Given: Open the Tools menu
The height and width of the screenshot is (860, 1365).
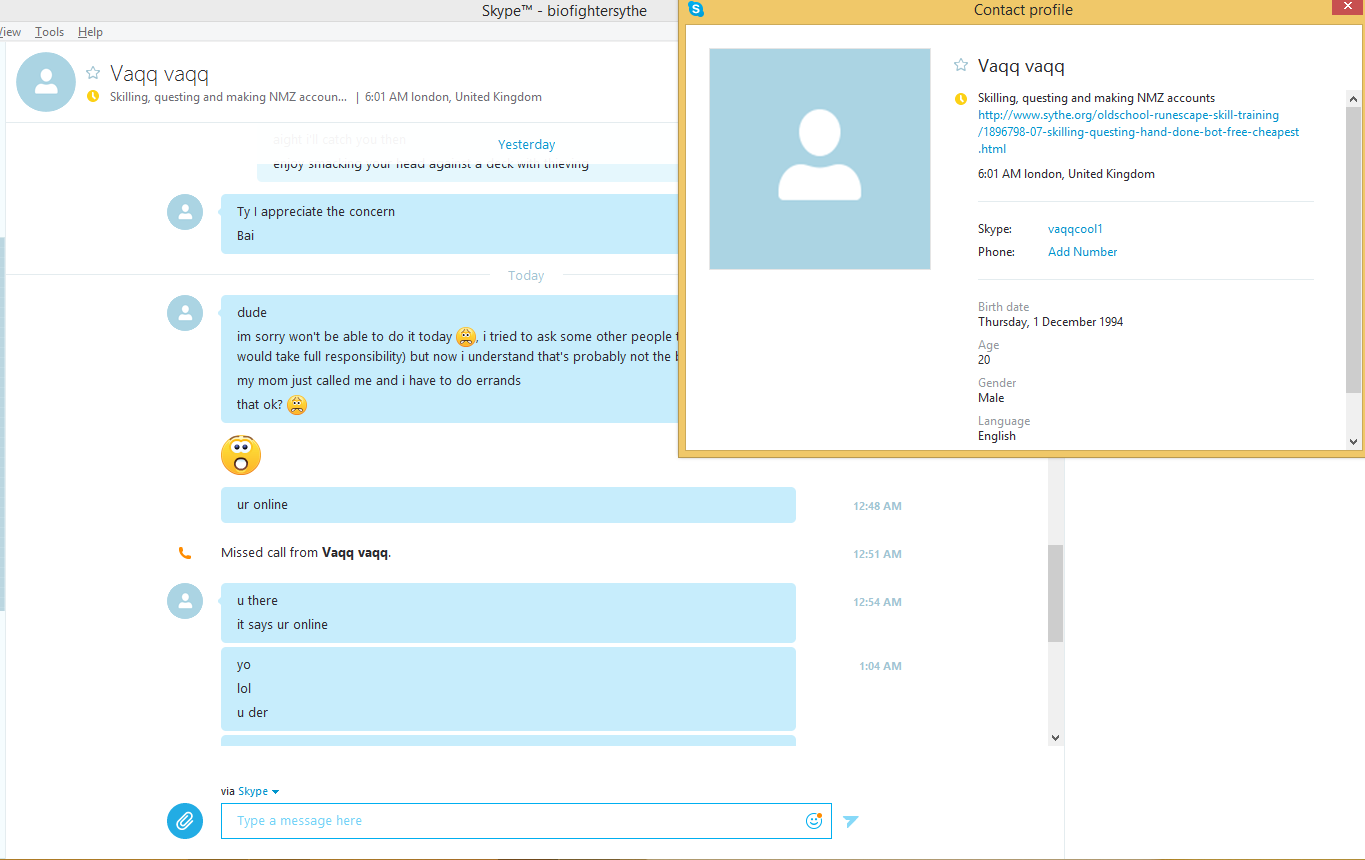Looking at the screenshot, I should 49,32.
